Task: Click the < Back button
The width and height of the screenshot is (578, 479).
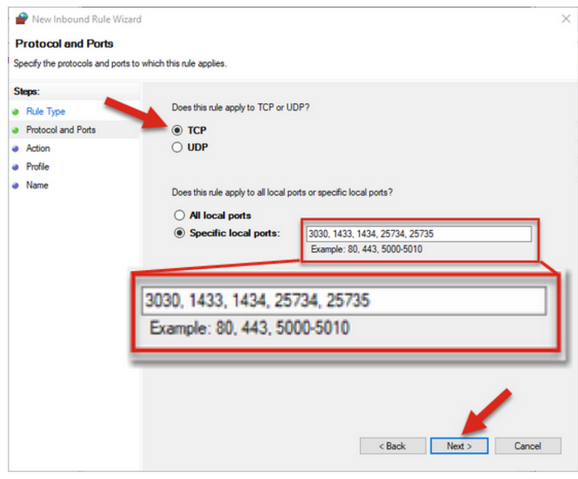Action: [393, 446]
